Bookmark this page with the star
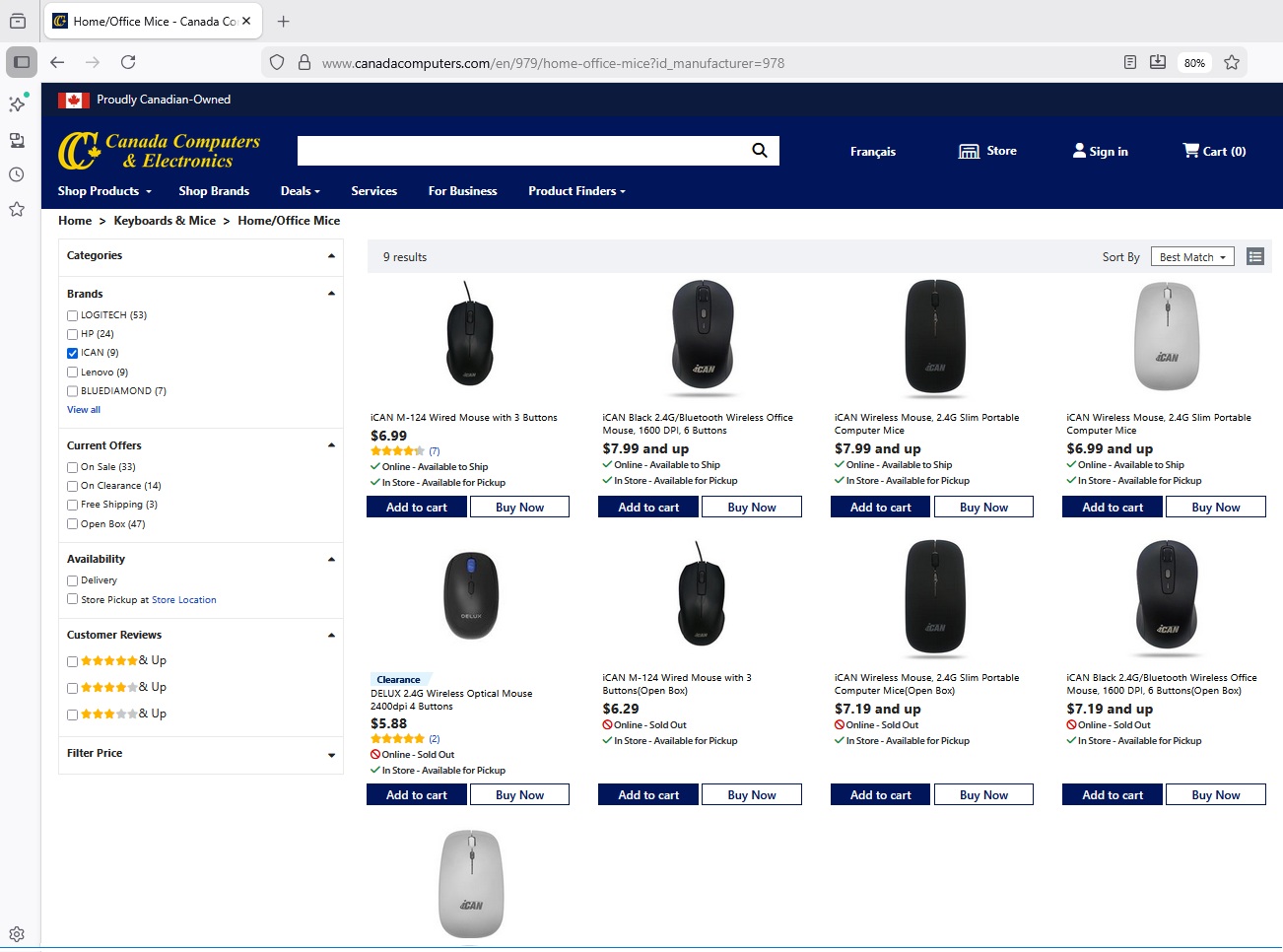Image resolution: width=1283 pixels, height=952 pixels. pos(1232,62)
